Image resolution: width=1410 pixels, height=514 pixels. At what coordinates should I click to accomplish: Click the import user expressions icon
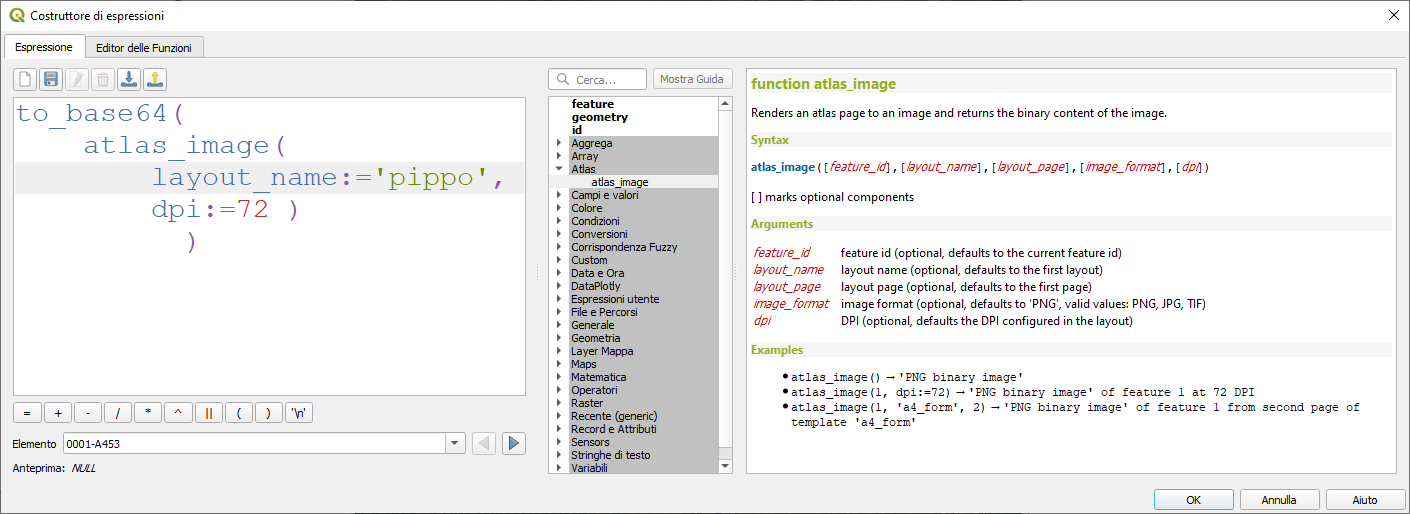129,79
